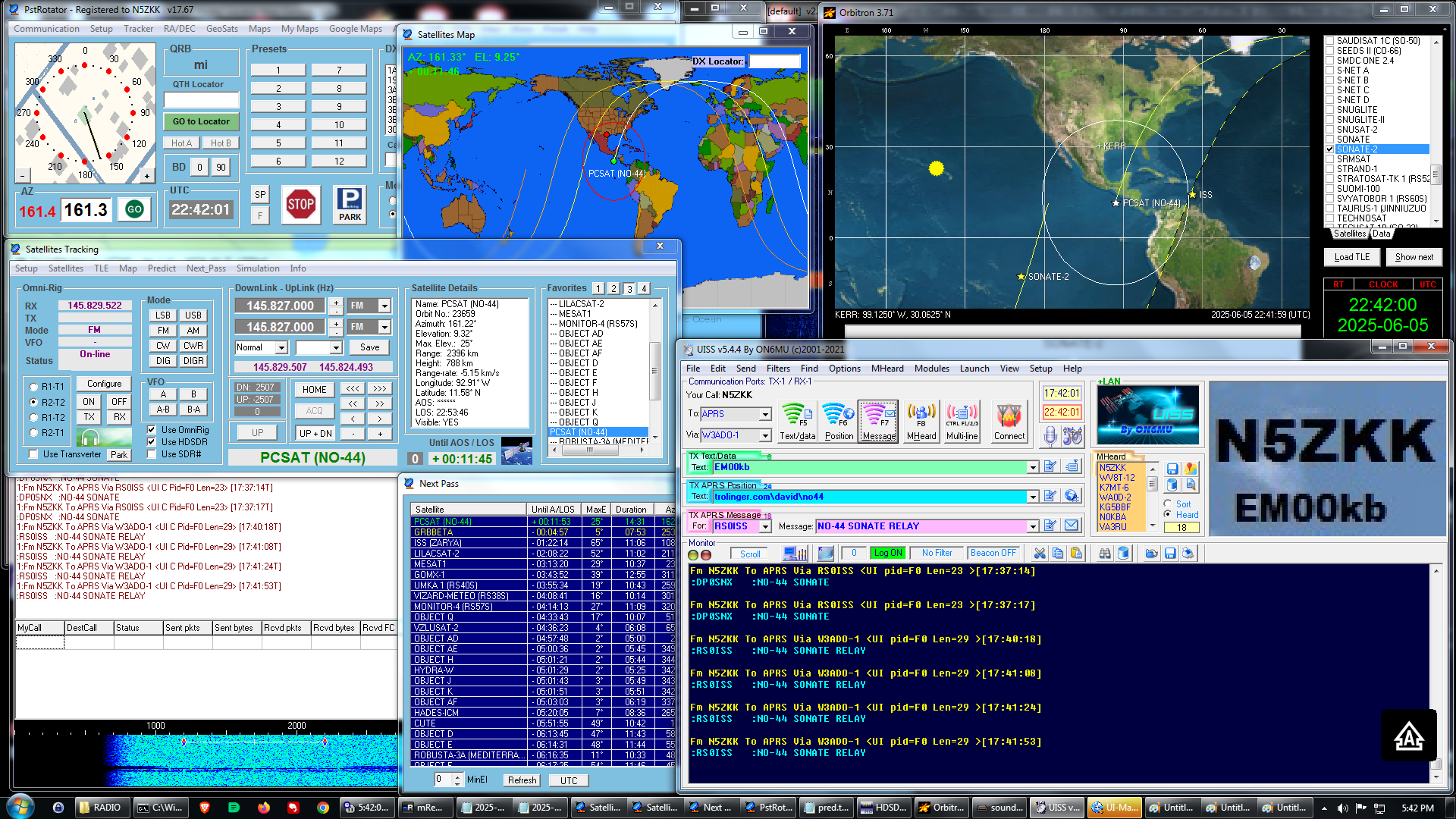This screenshot has width=1456, height=819.
Task: Click the open folder icon in Monitor toolbar
Action: [1151, 554]
